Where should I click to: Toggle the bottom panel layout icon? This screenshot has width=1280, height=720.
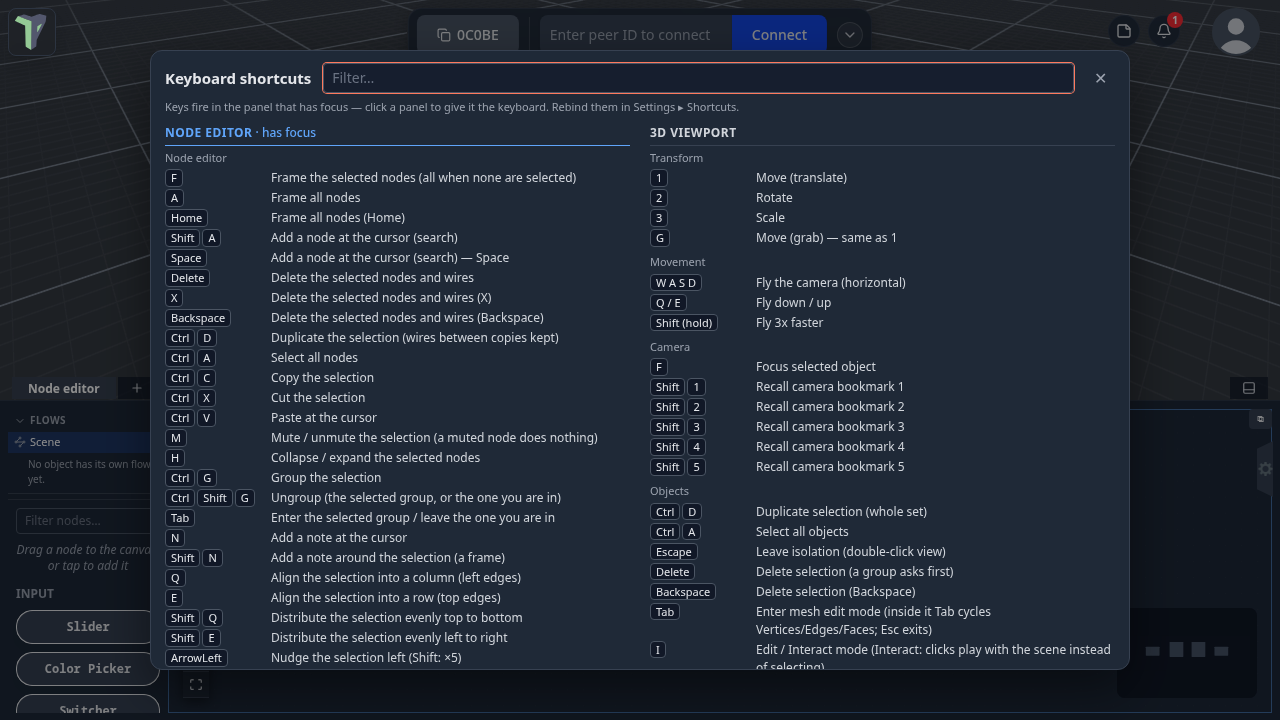(x=1249, y=388)
